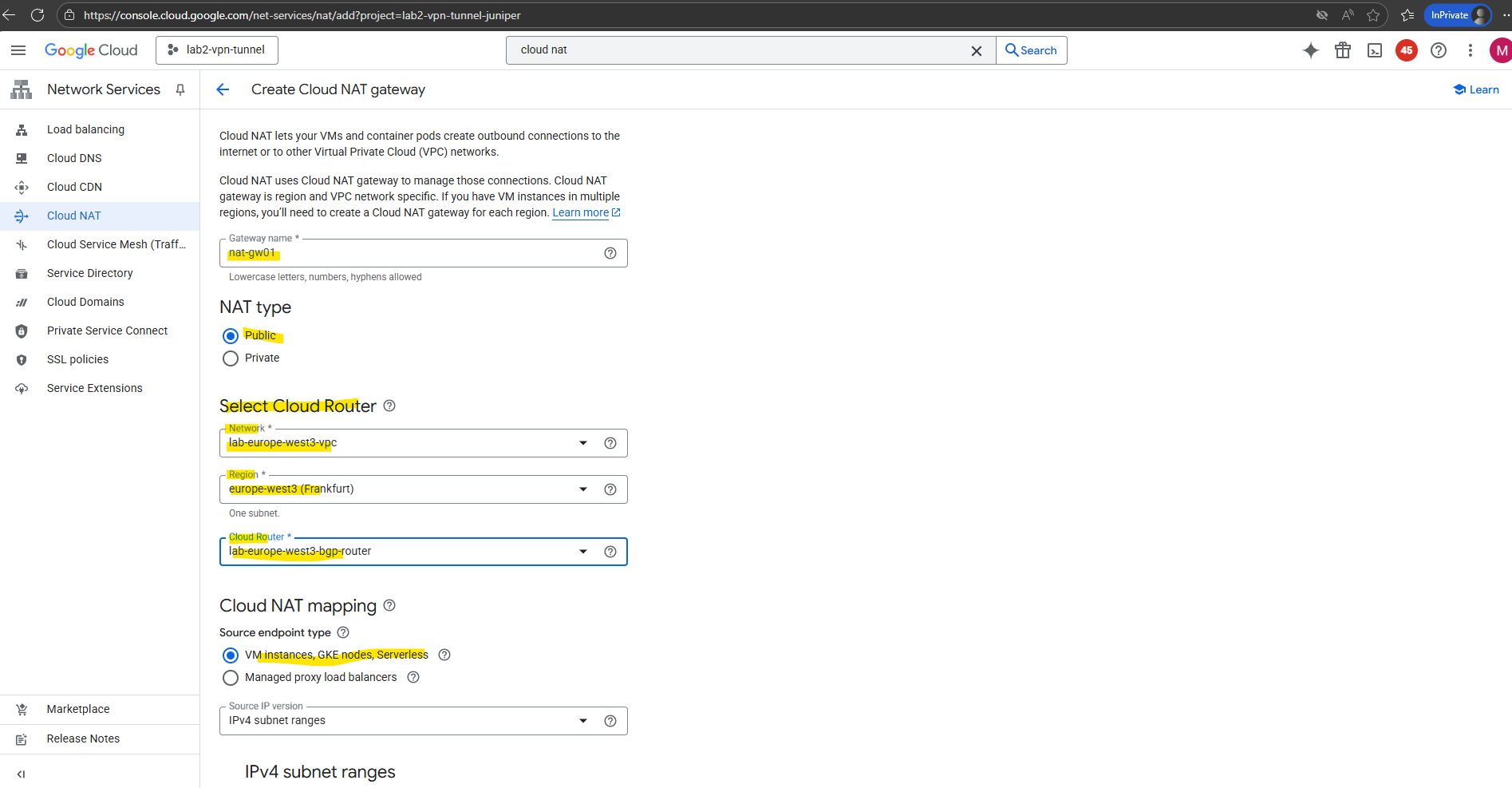Screen dimensions: 1512x788
Task: Open notifications badge showing 45
Action: [1406, 50]
